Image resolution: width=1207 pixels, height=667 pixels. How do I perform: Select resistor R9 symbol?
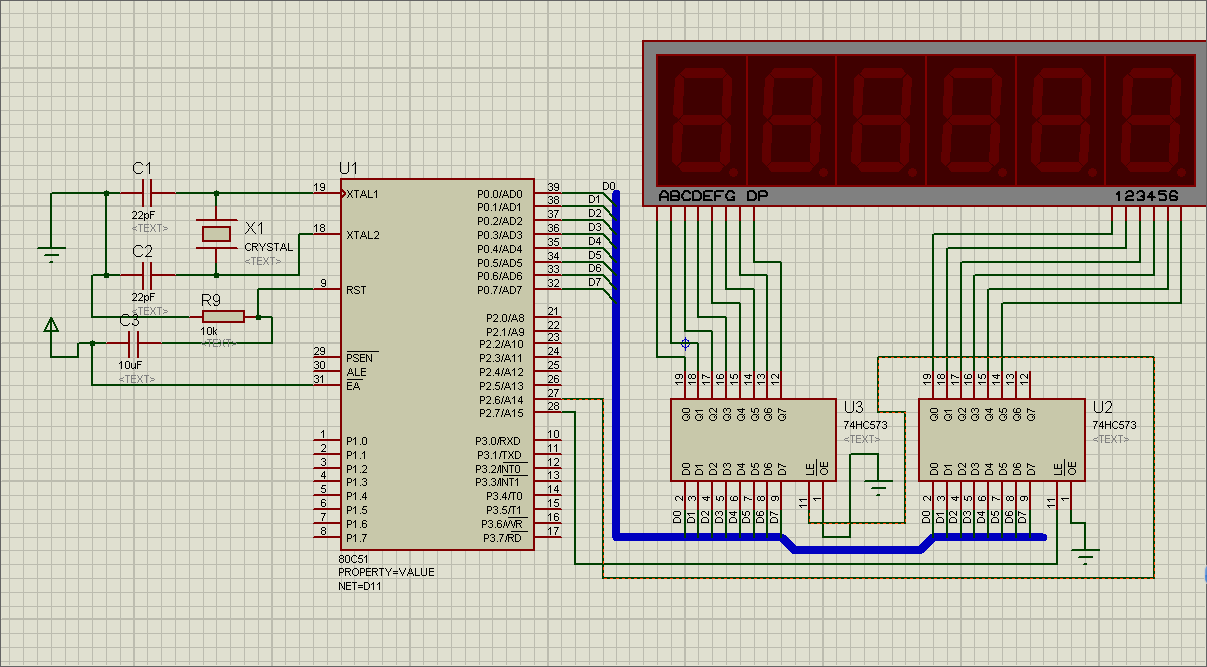point(223,317)
